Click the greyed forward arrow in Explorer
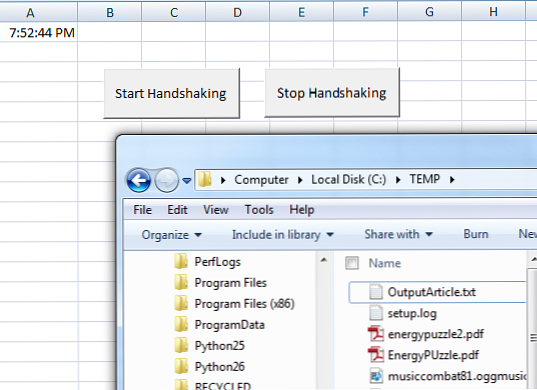 [x=166, y=180]
